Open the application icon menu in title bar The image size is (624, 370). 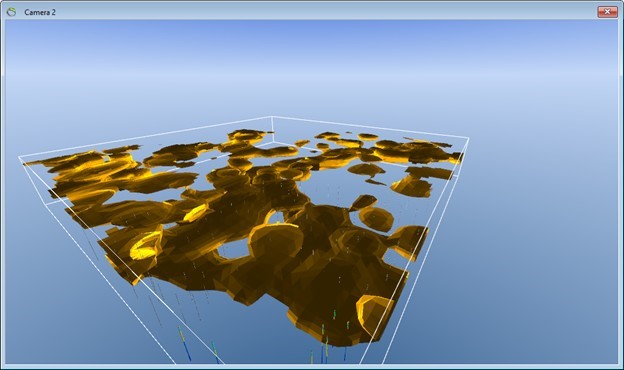pos(12,12)
